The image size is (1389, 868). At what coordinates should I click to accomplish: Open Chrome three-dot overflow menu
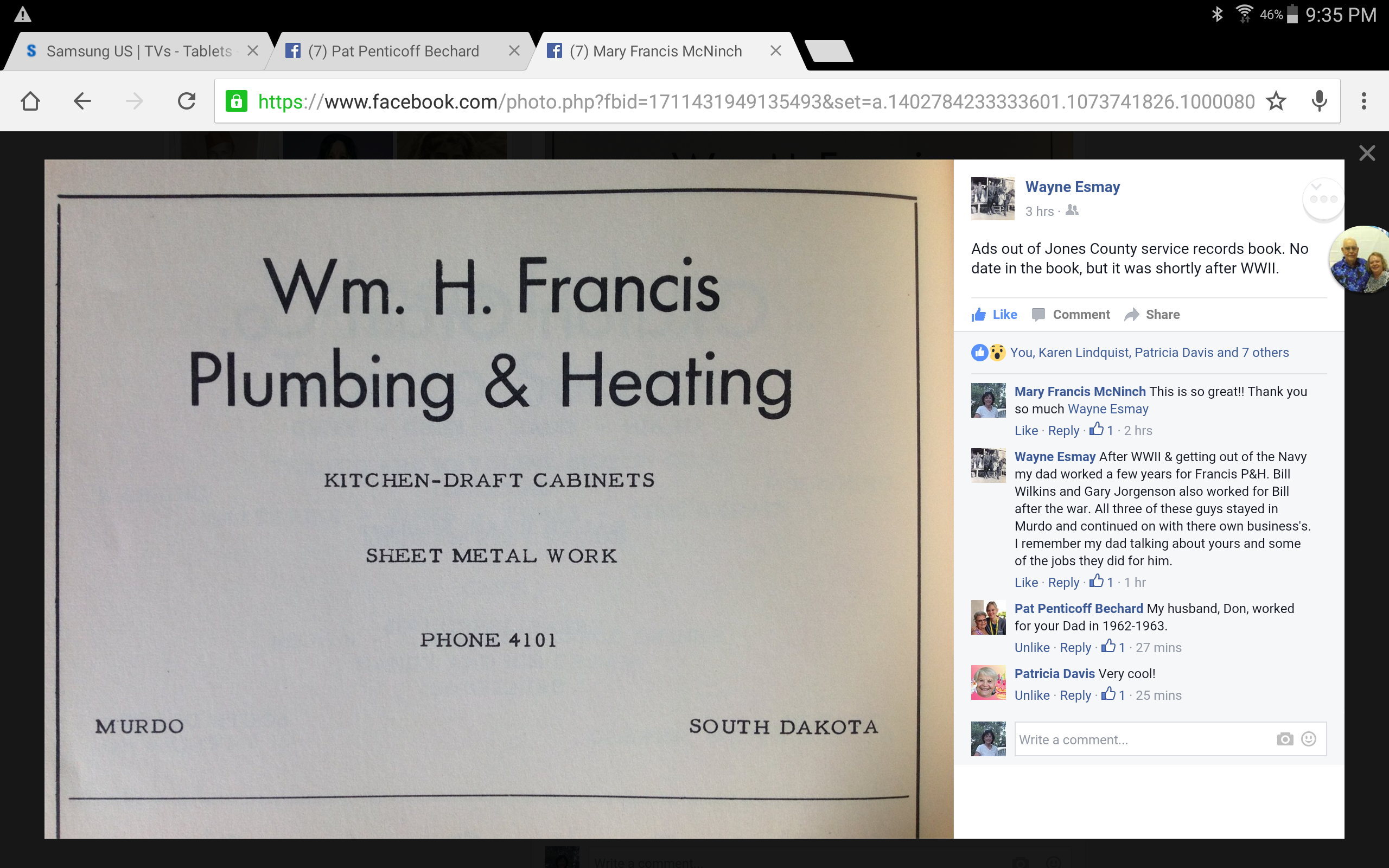pos(1363,101)
